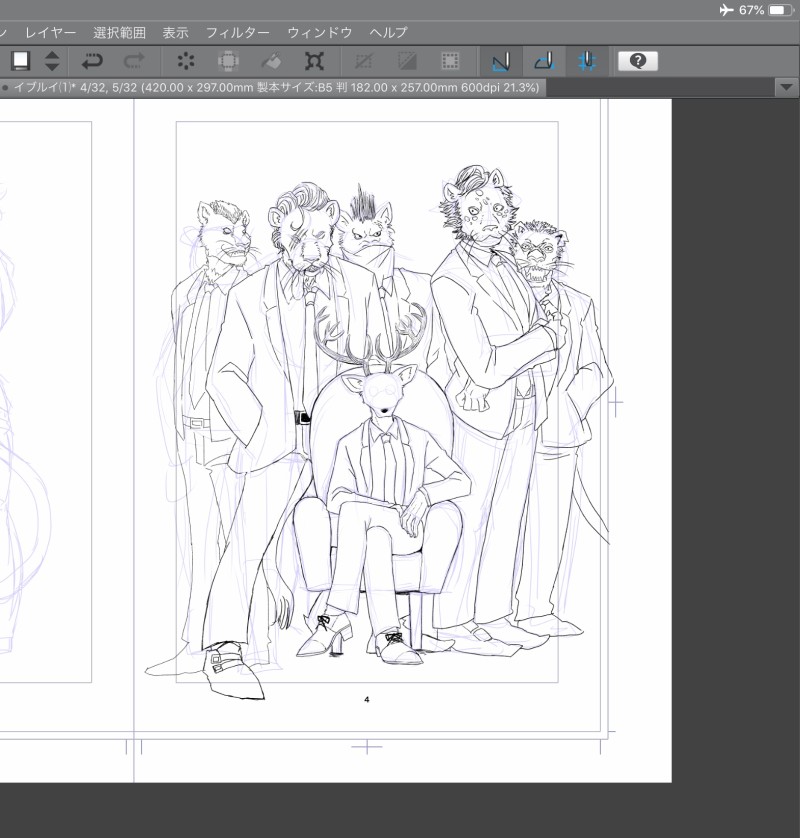Open the レイヤー menu
This screenshot has width=800, height=838.
click(x=50, y=33)
